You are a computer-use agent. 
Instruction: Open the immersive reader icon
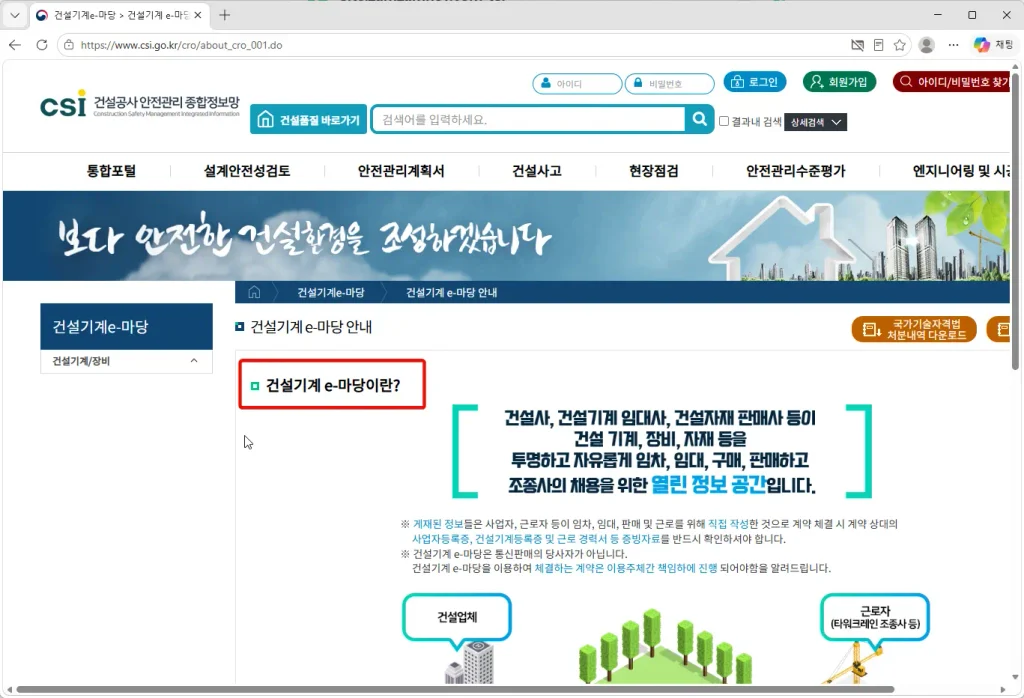(878, 45)
